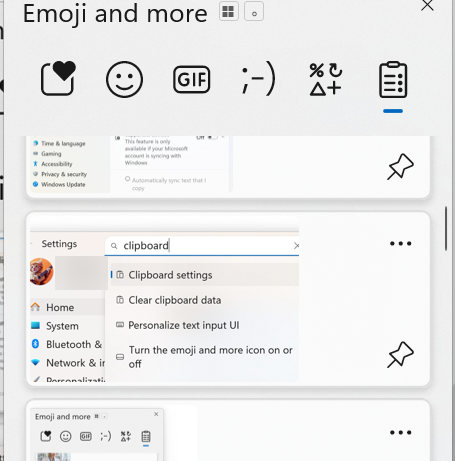
Task: Paste the Settings clipboard search screenshot
Action: pyautogui.click(x=228, y=299)
